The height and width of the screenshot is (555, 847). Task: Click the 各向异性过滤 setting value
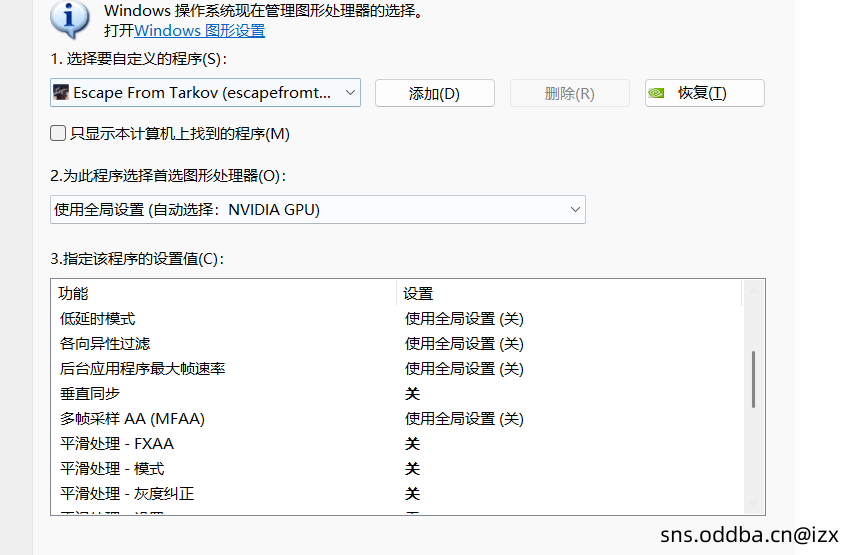click(x=464, y=344)
